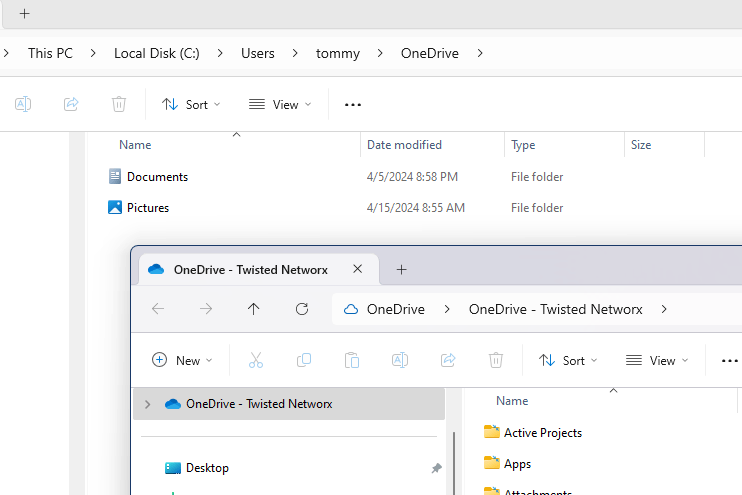Open Sort menu in front window
742x495 pixels.
(568, 361)
